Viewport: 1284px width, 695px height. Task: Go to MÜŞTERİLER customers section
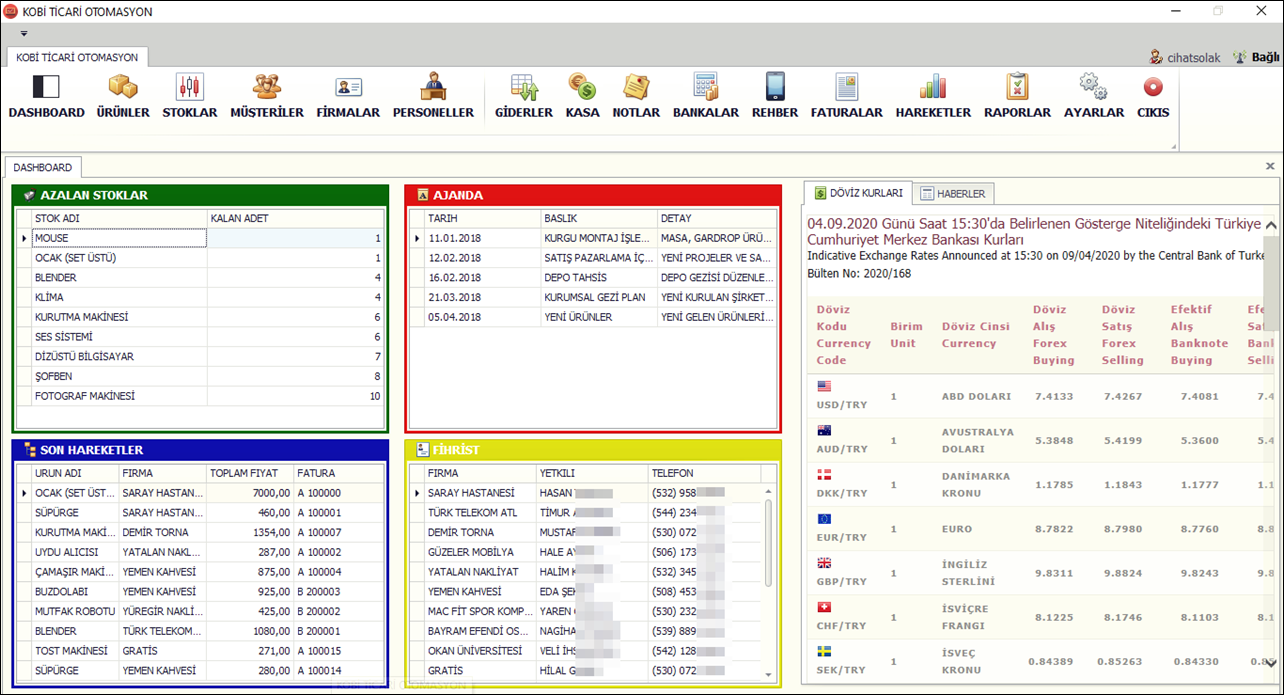pos(266,96)
